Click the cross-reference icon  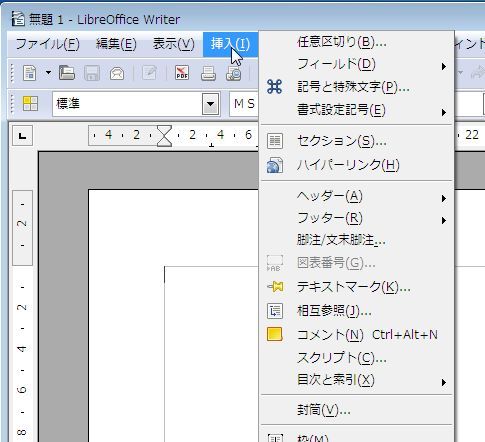(x=275, y=311)
